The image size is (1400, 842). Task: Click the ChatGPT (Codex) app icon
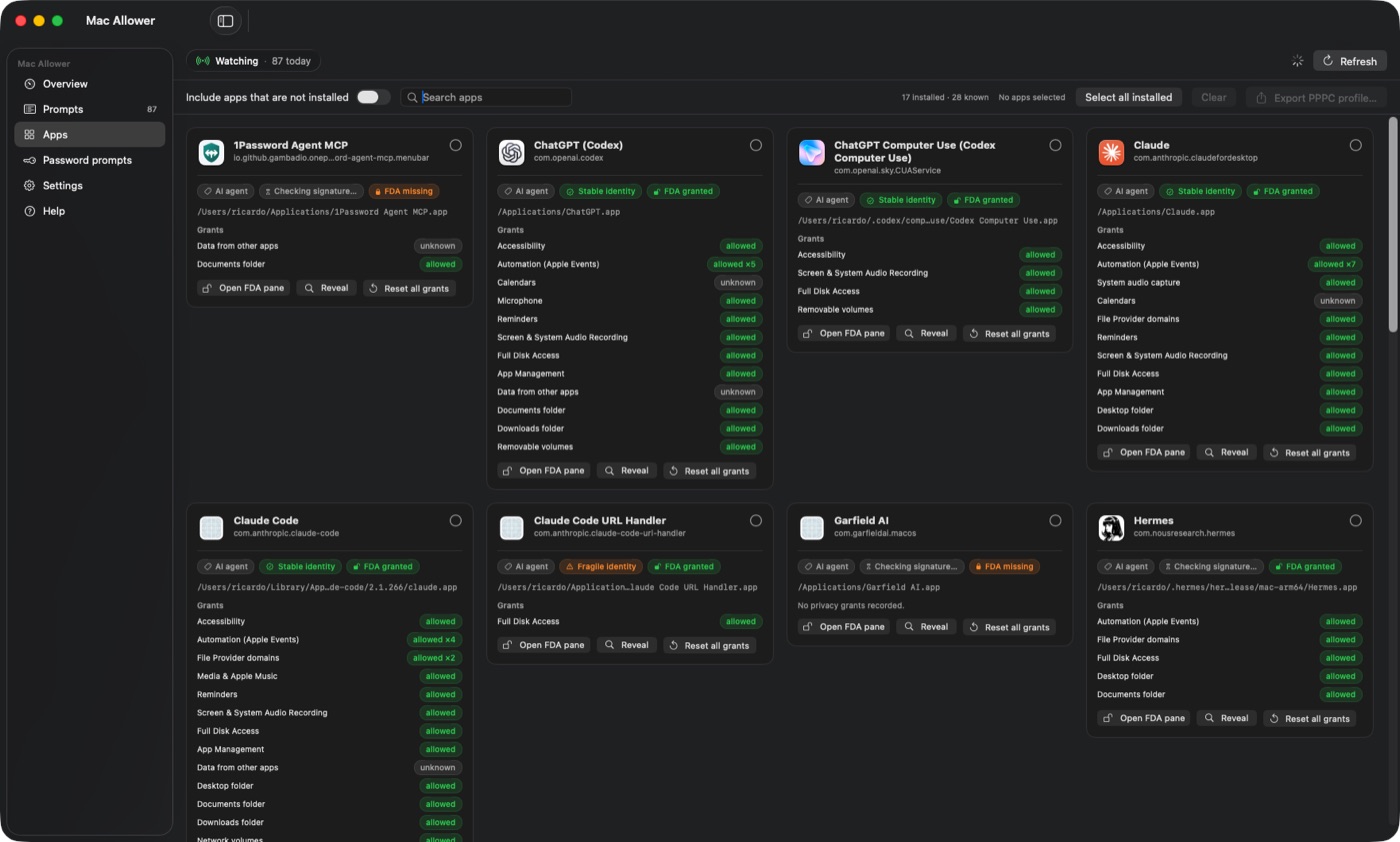511,152
